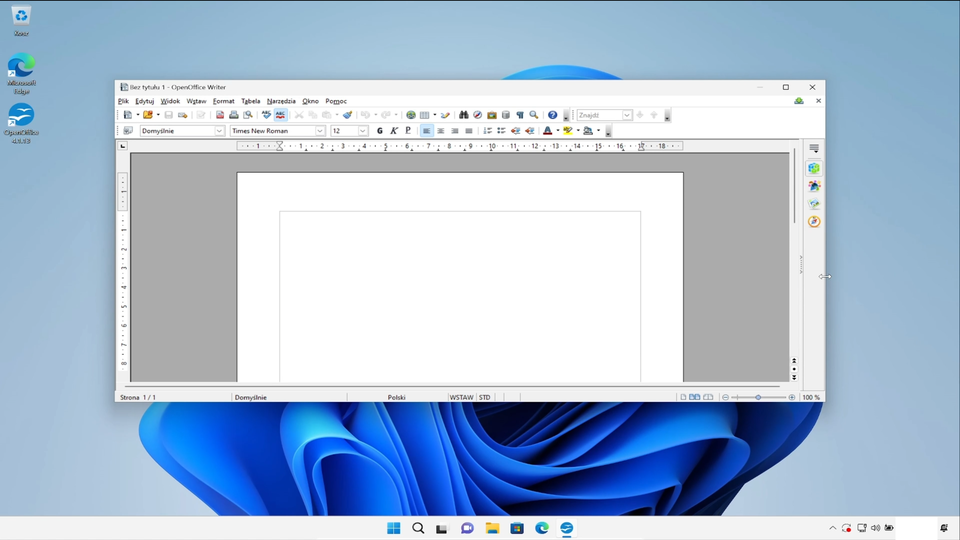
Task: Open Find & Replace binoculars icon
Action: click(463, 115)
